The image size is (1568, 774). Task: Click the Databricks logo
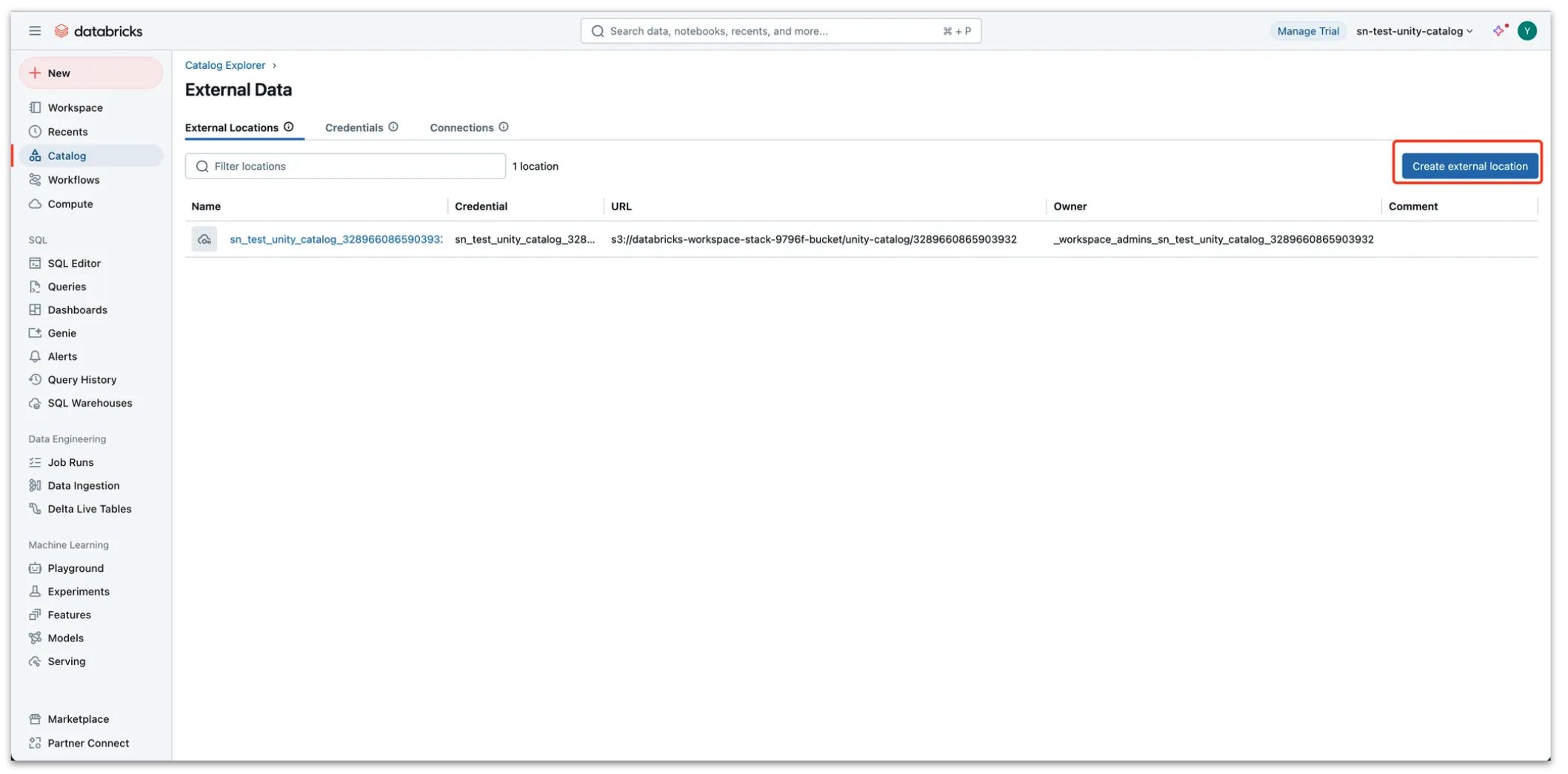click(98, 30)
